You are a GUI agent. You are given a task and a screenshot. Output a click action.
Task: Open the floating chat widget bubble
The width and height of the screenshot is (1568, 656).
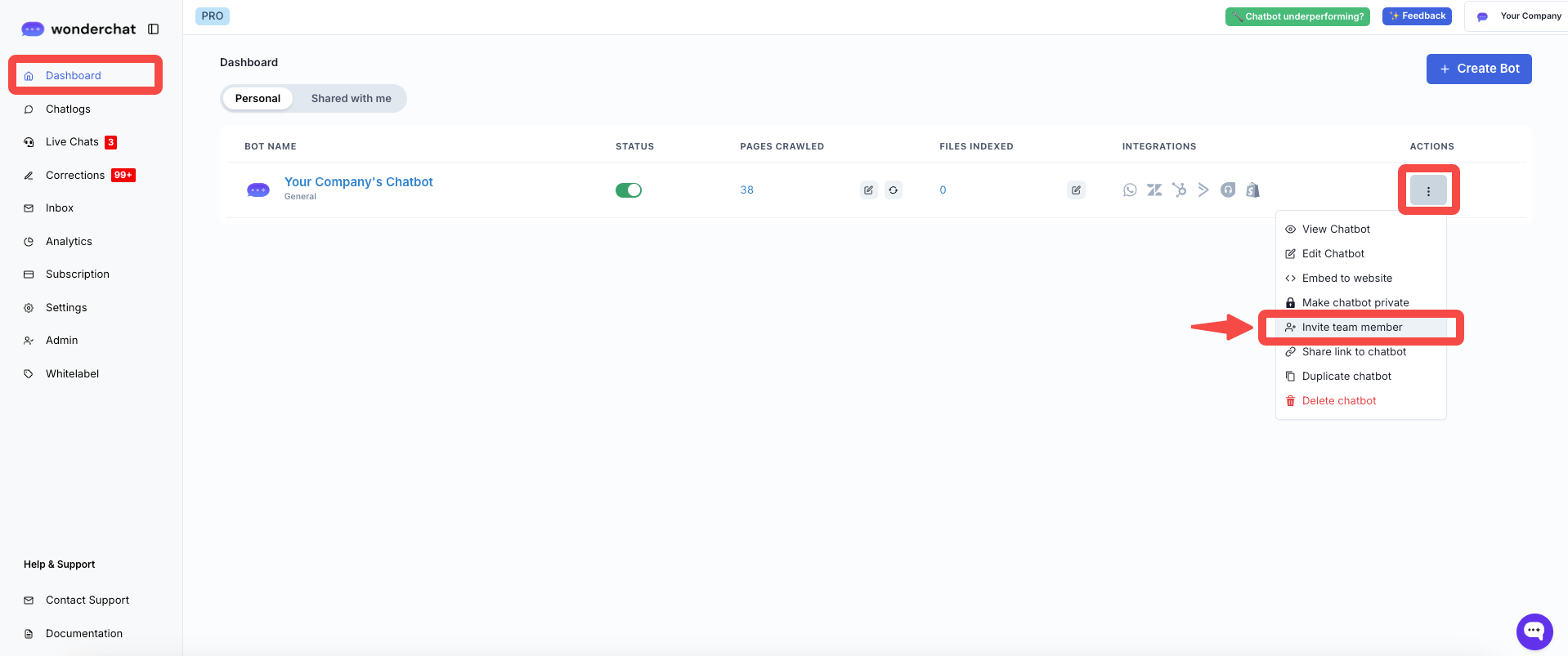tap(1534, 631)
